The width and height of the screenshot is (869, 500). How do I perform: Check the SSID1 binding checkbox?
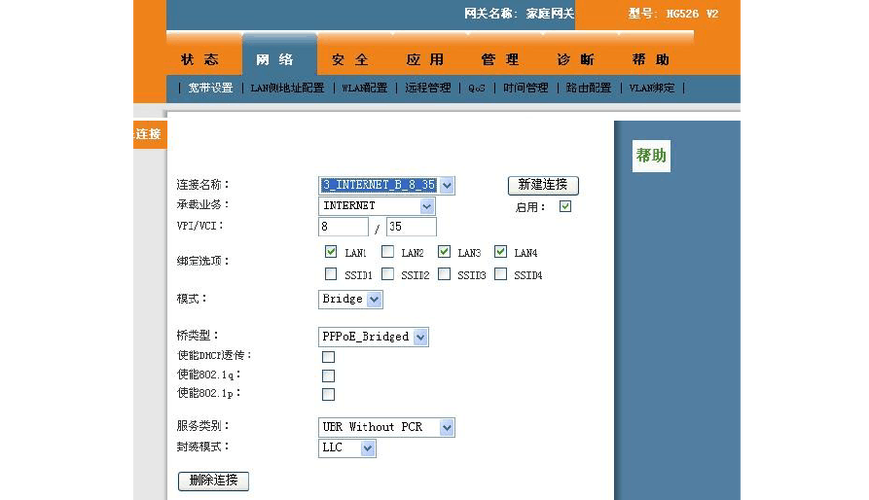pyautogui.click(x=331, y=274)
